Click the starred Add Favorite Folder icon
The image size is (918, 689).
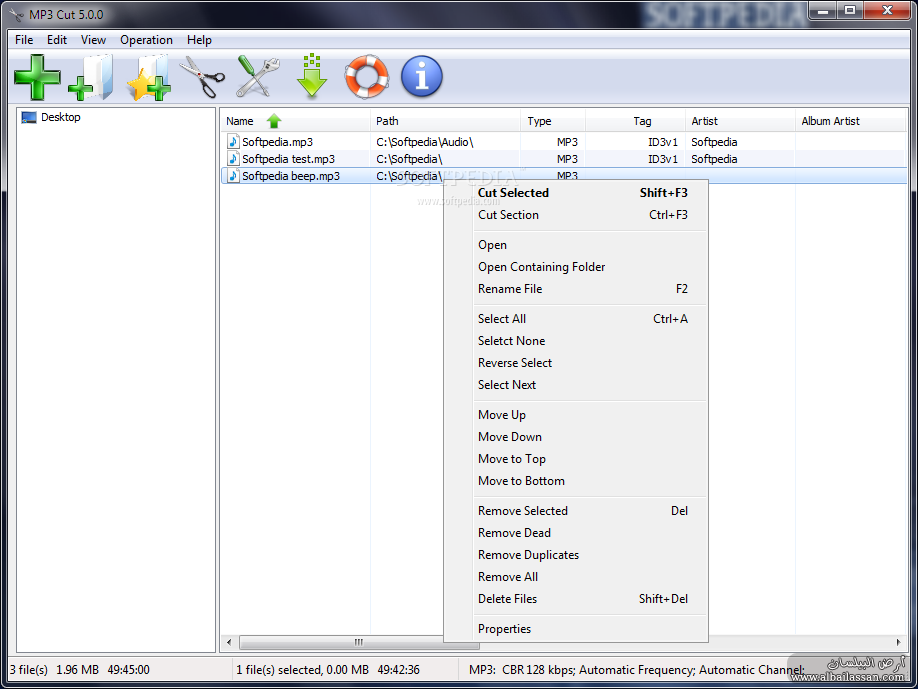(148, 77)
